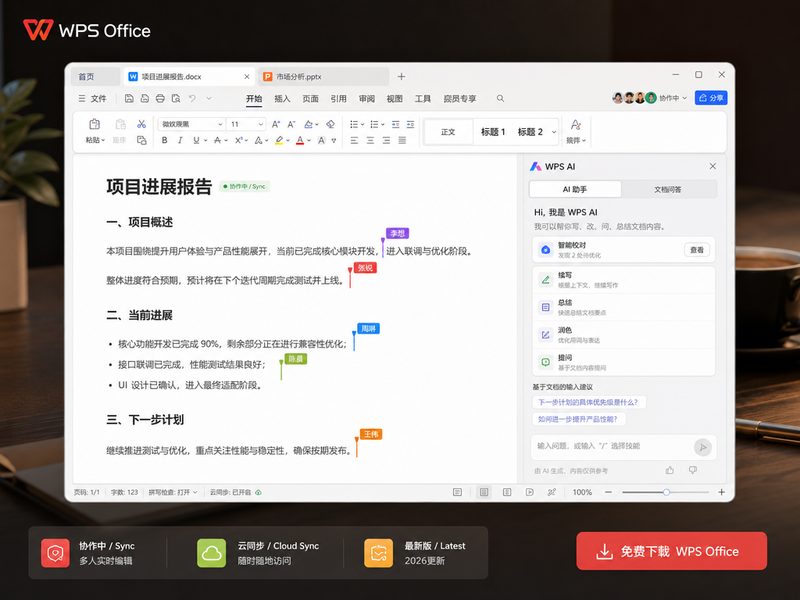
Task: Close the 项目进展报告.docx tab
Action: click(247, 77)
